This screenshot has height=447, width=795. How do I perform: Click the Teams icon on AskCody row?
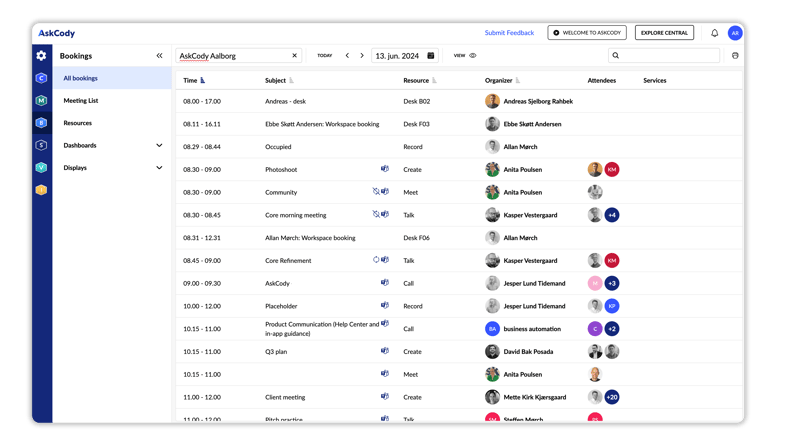[385, 283]
